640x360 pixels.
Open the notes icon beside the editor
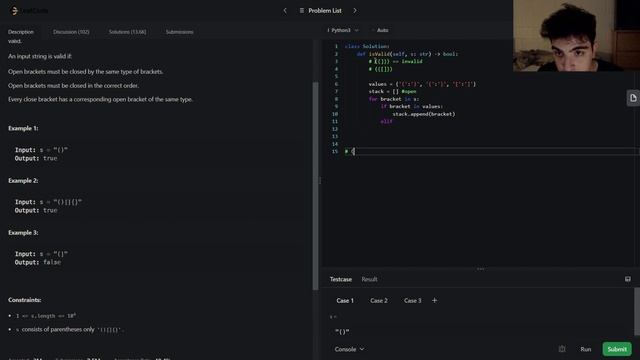click(x=633, y=98)
